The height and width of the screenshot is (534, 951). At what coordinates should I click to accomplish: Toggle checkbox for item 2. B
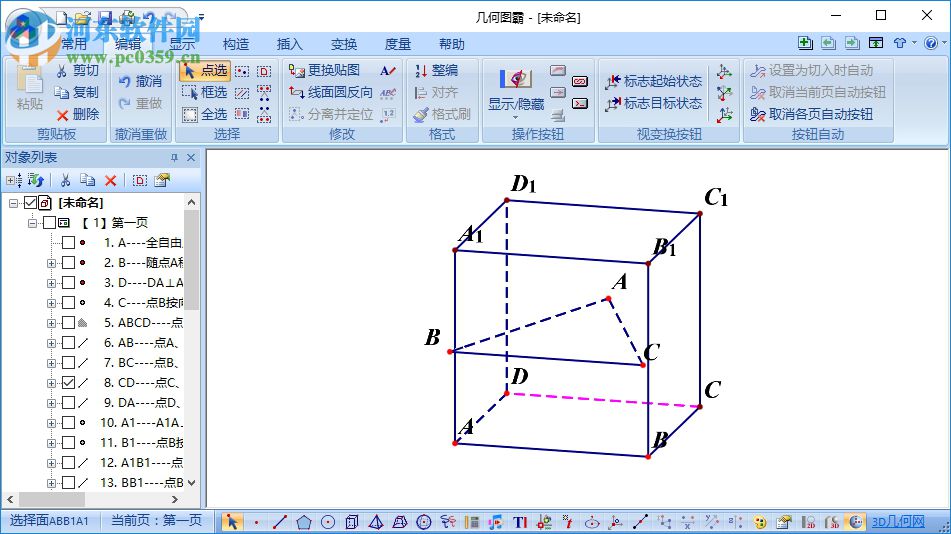pos(69,263)
